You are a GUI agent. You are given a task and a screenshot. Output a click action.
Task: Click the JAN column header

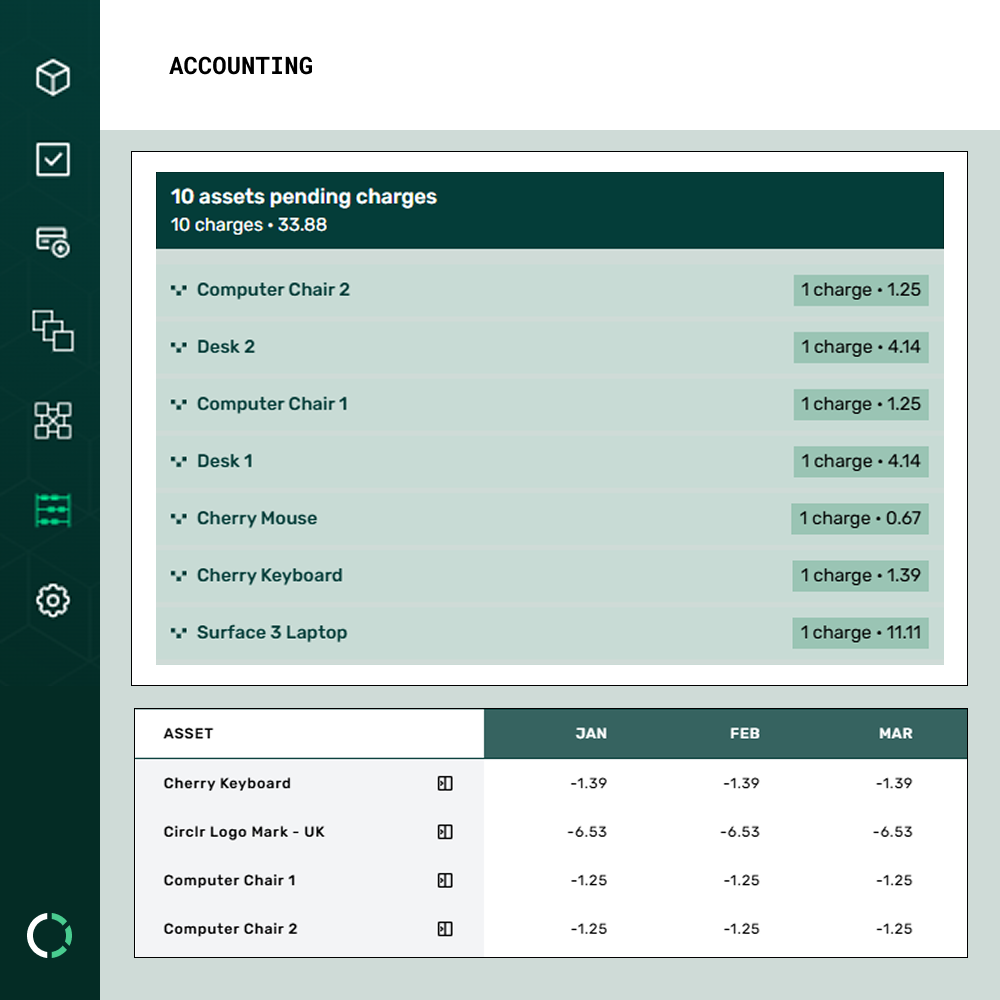tap(591, 733)
